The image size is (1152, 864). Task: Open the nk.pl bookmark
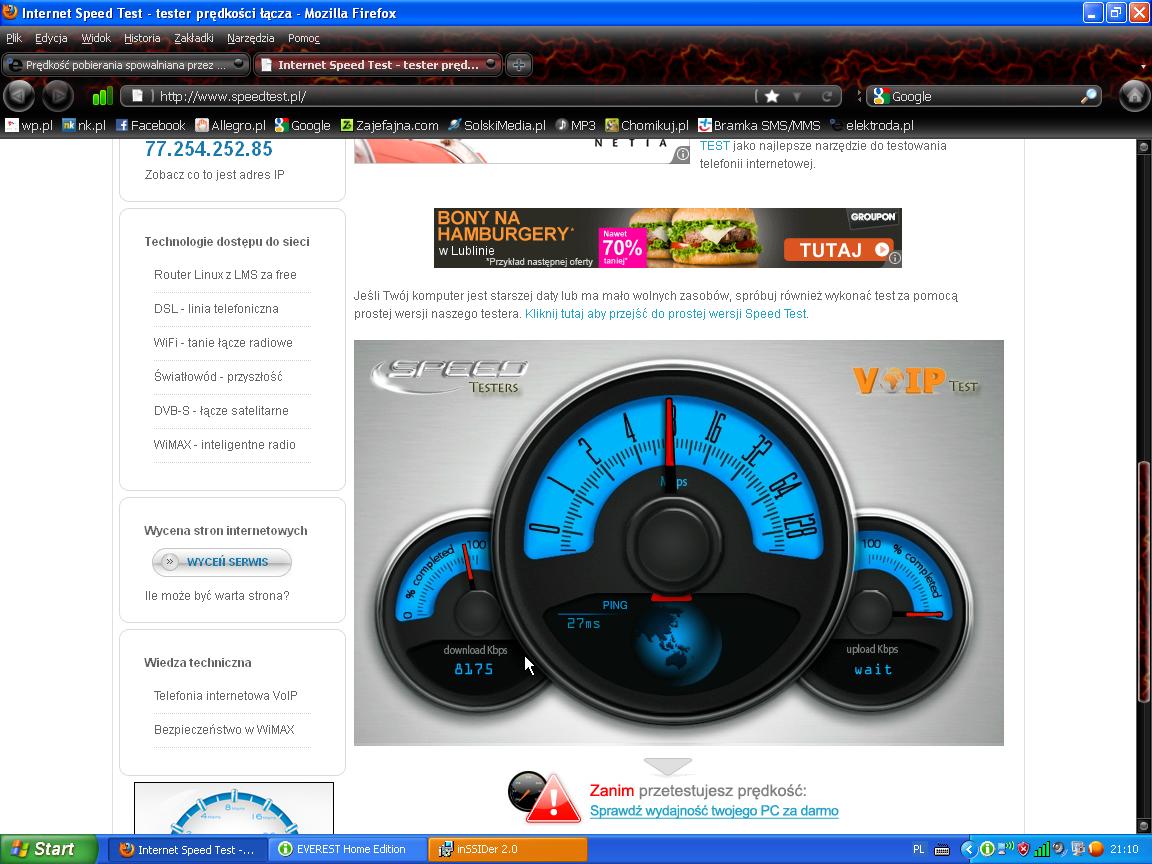(84, 126)
